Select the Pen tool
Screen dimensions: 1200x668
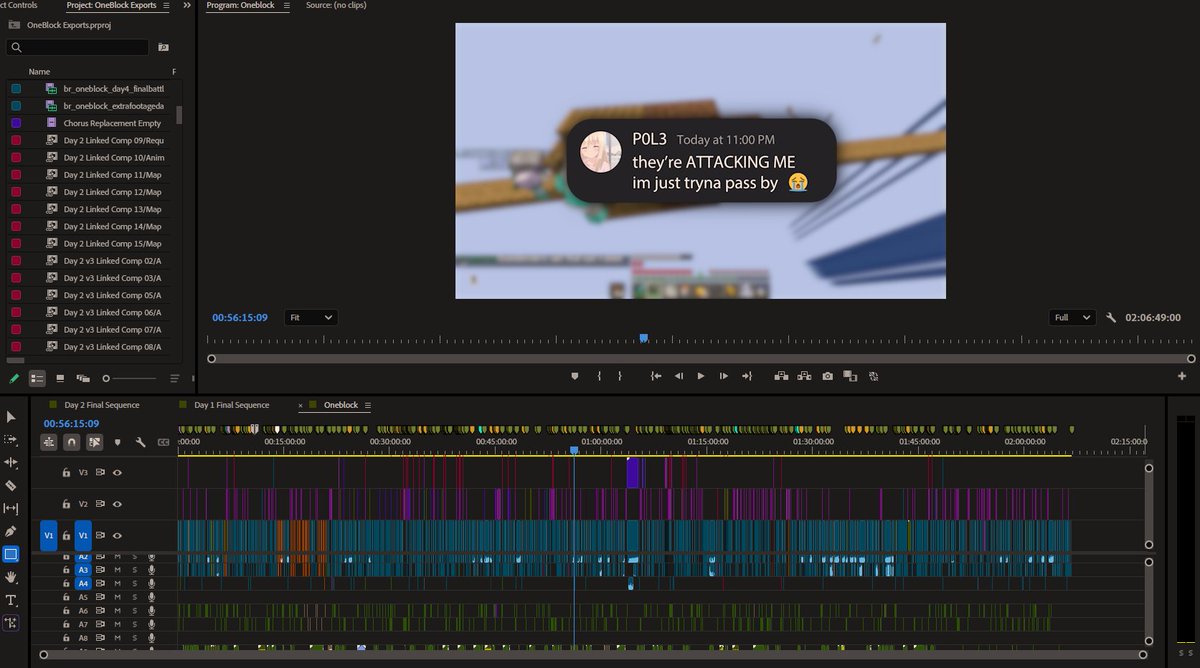click(x=11, y=531)
